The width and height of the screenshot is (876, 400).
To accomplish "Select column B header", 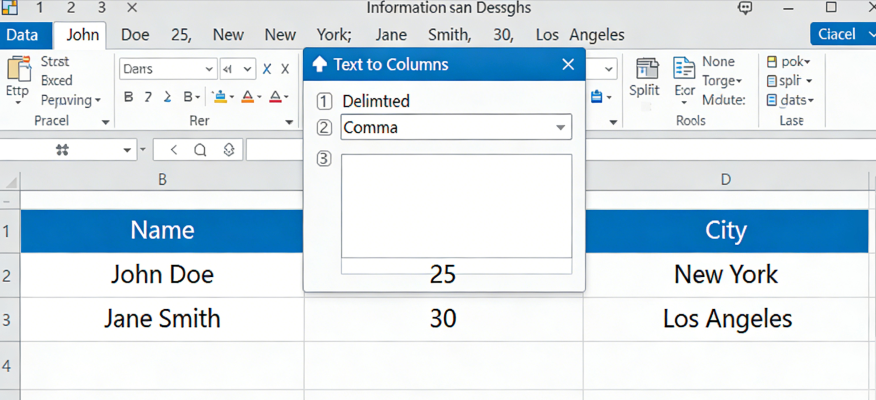I will coord(163,179).
